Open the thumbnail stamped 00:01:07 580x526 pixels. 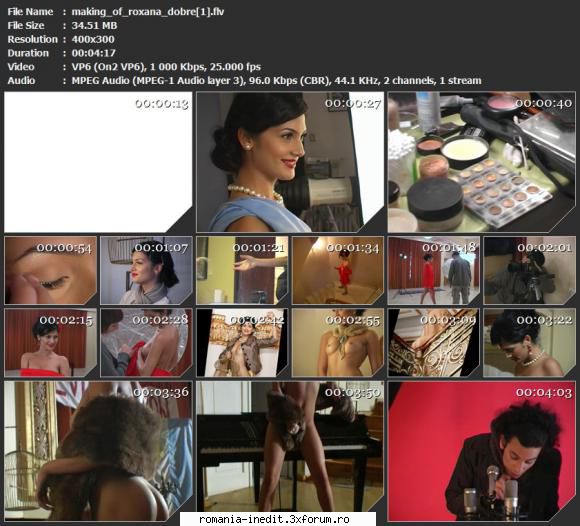146,270
